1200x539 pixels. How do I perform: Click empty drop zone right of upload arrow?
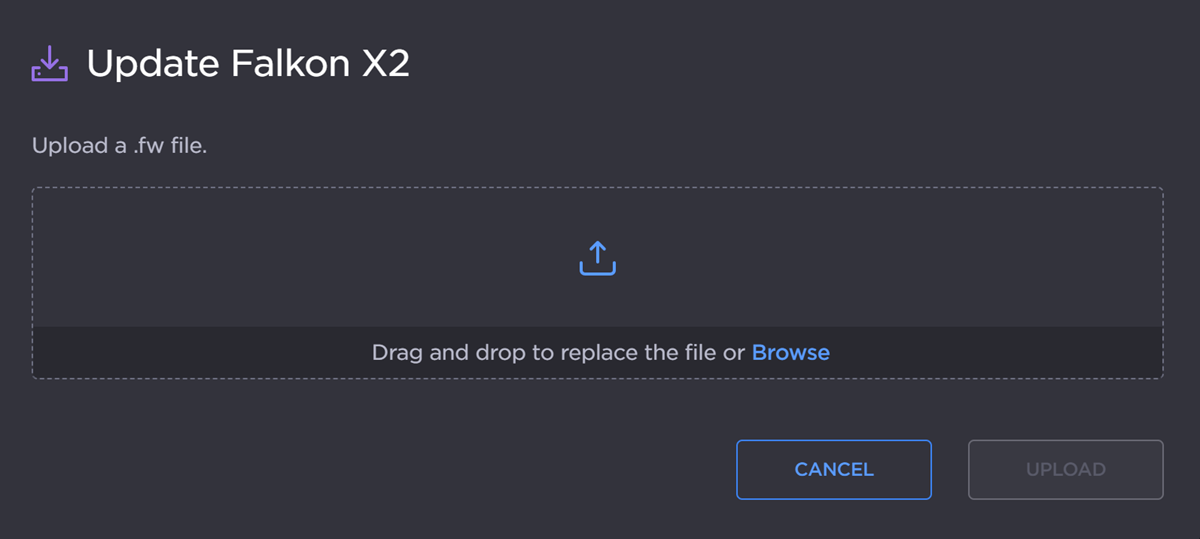pos(900,258)
